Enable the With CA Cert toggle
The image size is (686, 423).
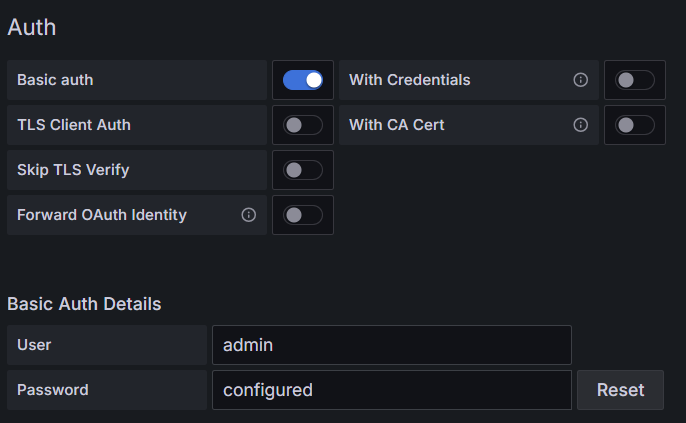(x=635, y=125)
